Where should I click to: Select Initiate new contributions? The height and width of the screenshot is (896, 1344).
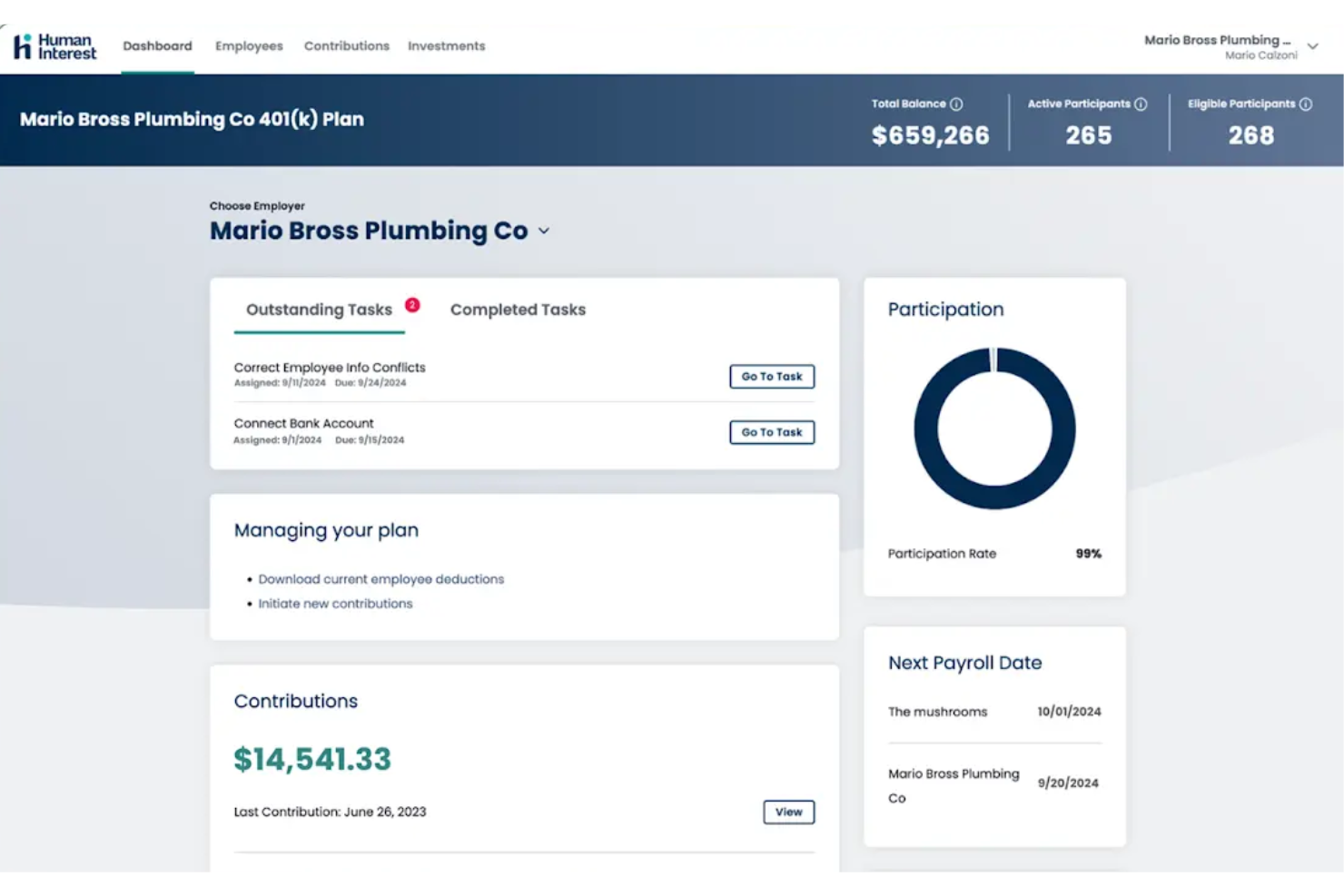click(335, 603)
